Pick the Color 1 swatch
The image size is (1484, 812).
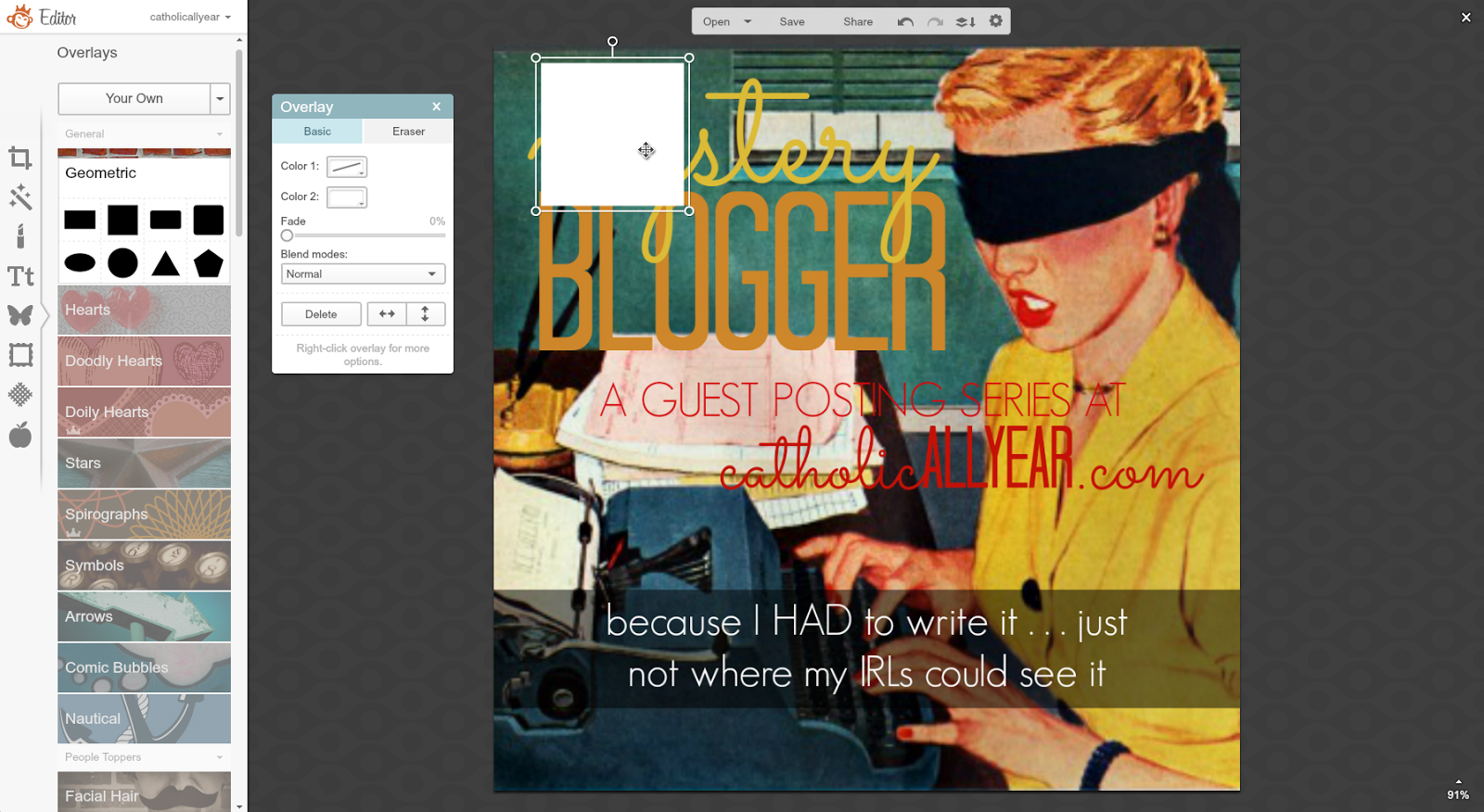click(347, 167)
